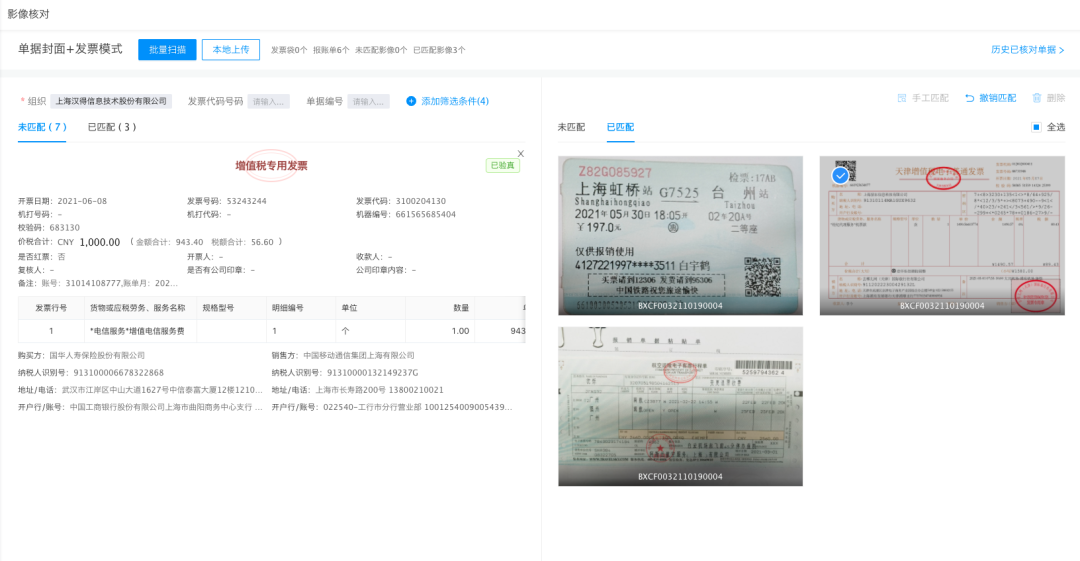The height and width of the screenshot is (561, 1080).
Task: Focus the 单据编号 input field
Action: click(x=368, y=101)
